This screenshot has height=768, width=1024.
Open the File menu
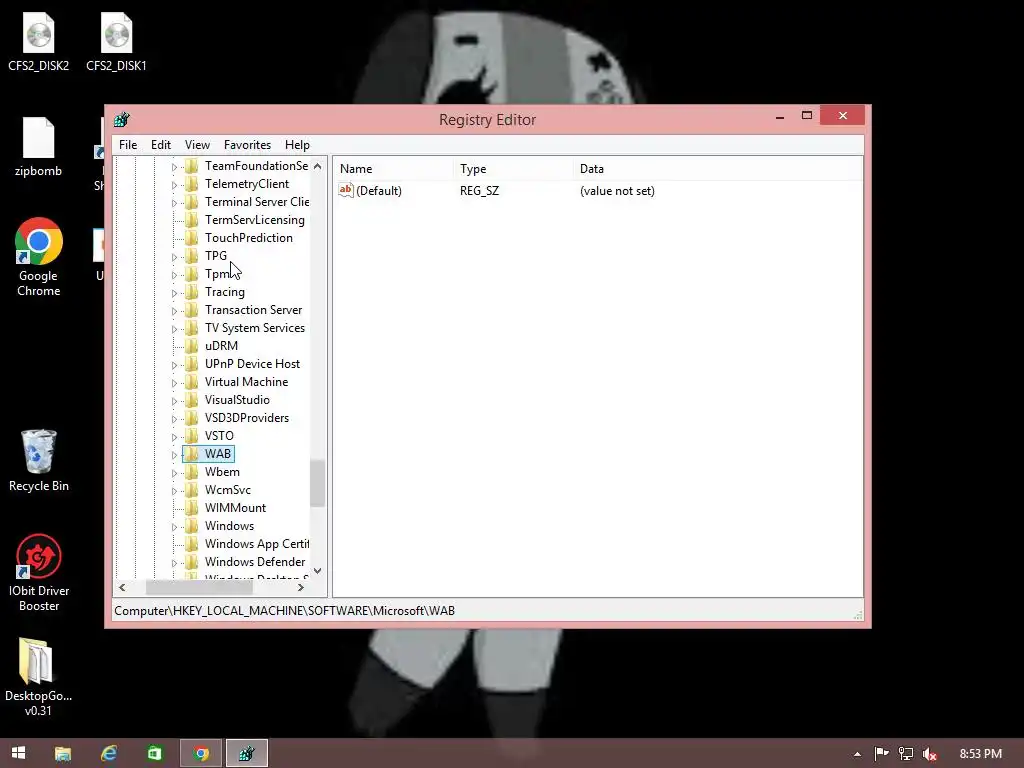(128, 145)
